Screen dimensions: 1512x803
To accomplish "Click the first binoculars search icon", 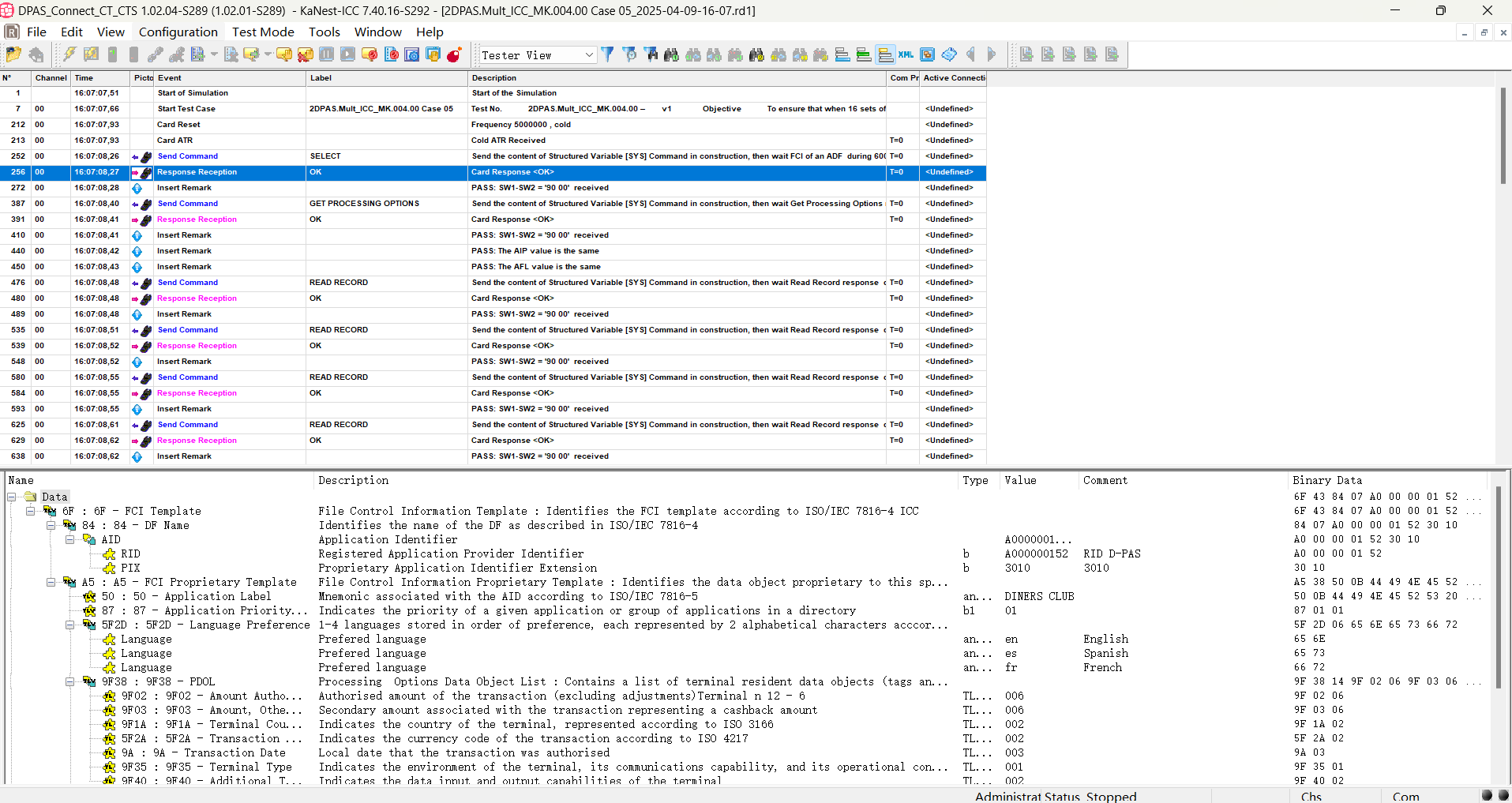I will (x=671, y=54).
